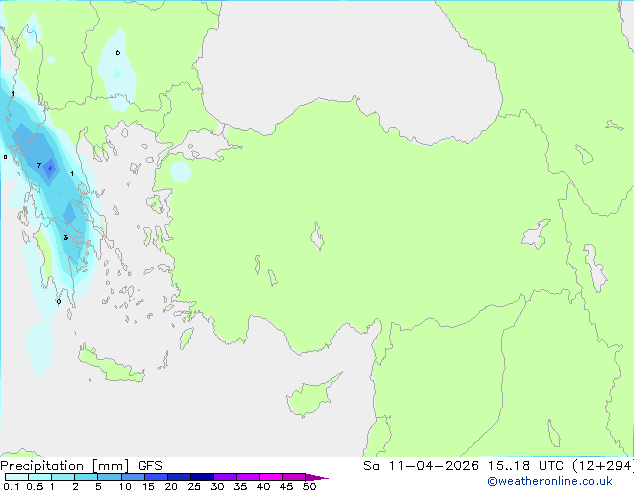Open the weatheronline.co.uk copyright link

pos(550,481)
